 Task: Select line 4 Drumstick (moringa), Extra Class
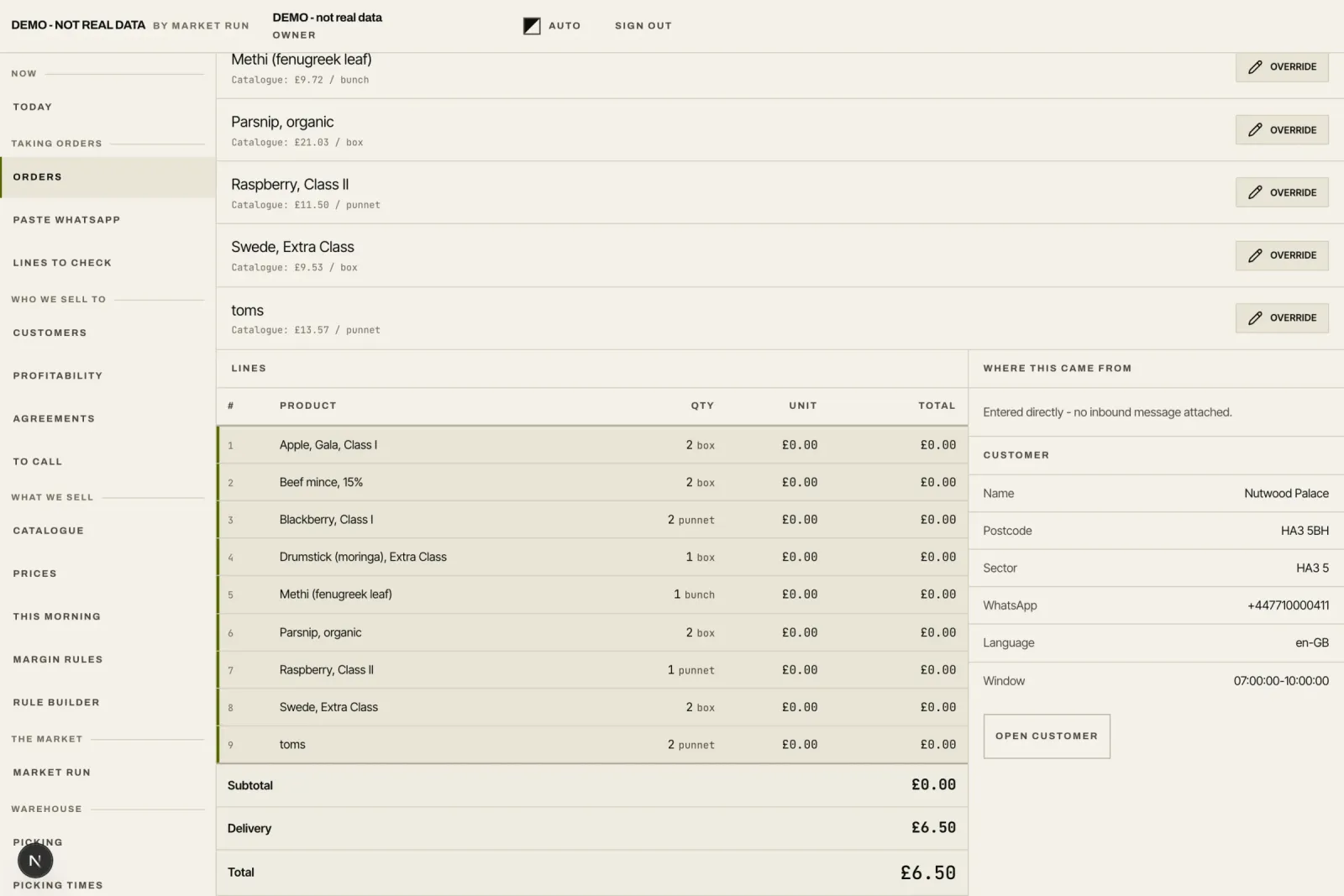click(592, 557)
